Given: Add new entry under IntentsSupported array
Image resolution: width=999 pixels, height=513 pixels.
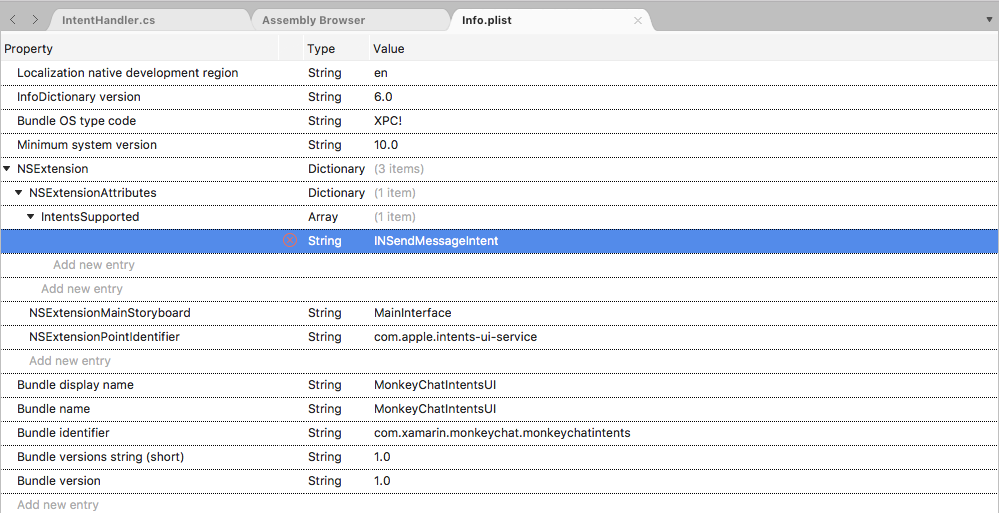Looking at the screenshot, I should pos(93,265).
